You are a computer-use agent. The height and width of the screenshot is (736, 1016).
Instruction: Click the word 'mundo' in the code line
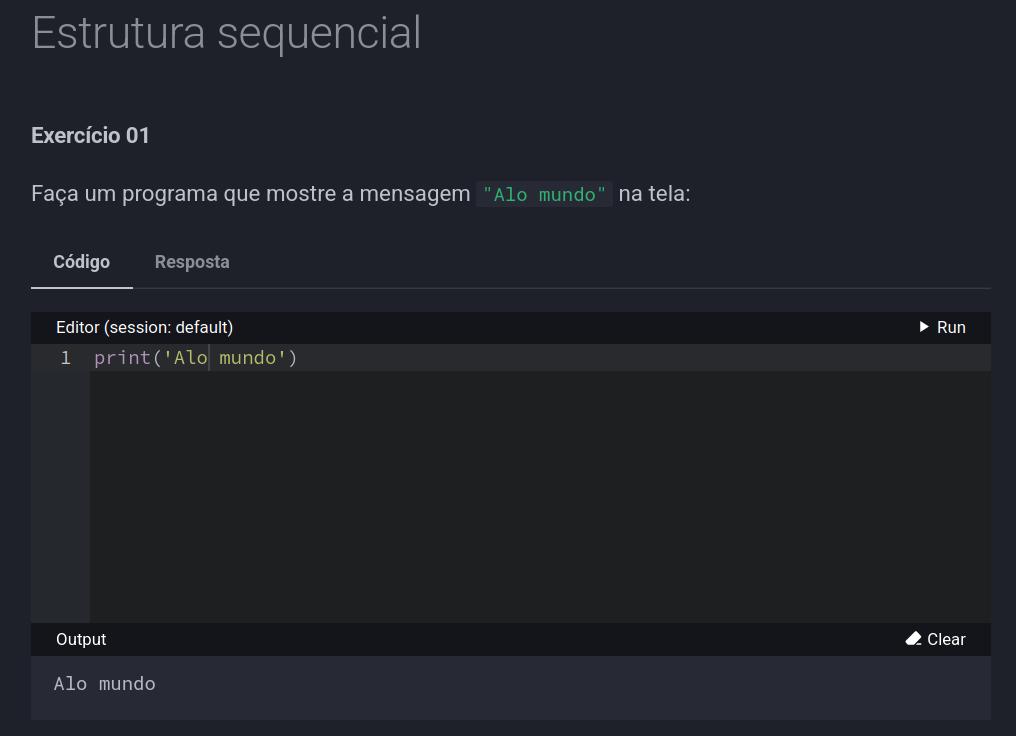(x=248, y=358)
